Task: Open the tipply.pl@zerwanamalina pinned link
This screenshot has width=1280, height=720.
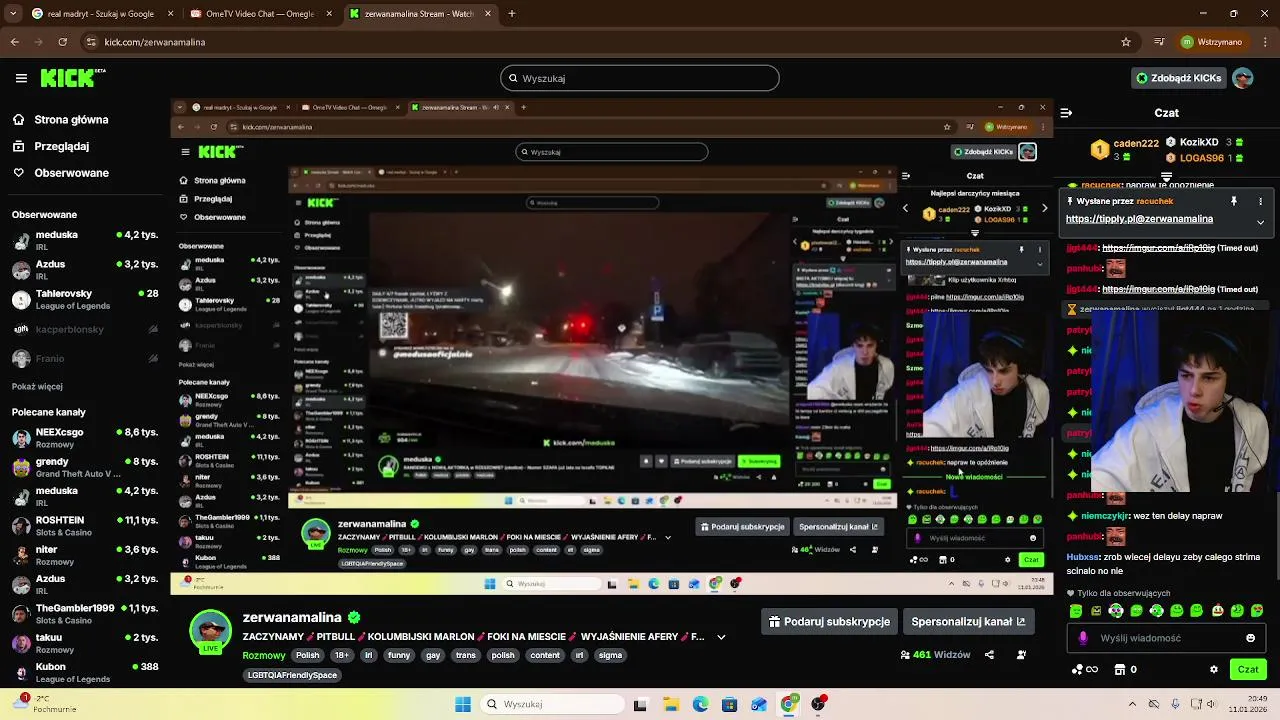Action: click(1139, 219)
